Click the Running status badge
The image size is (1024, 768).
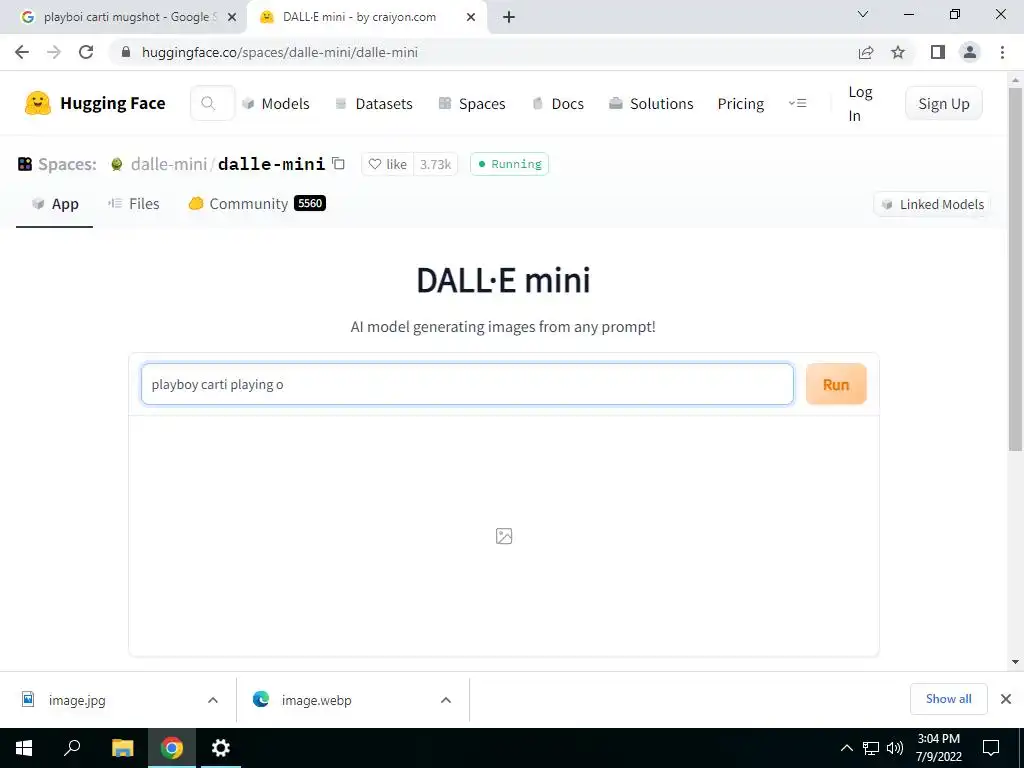click(509, 164)
